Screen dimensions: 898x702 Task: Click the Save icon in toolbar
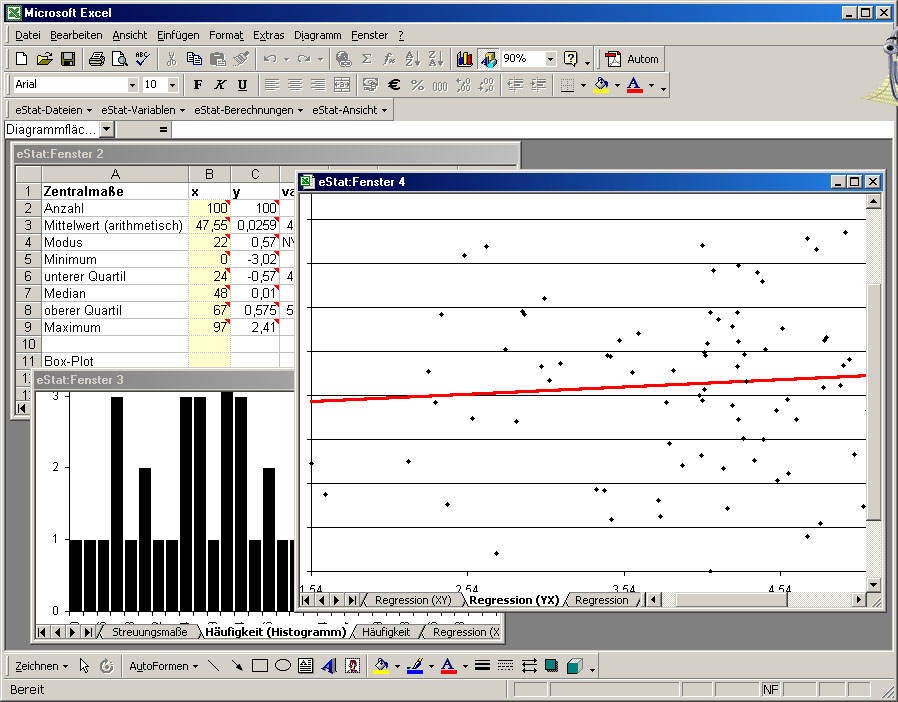68,59
